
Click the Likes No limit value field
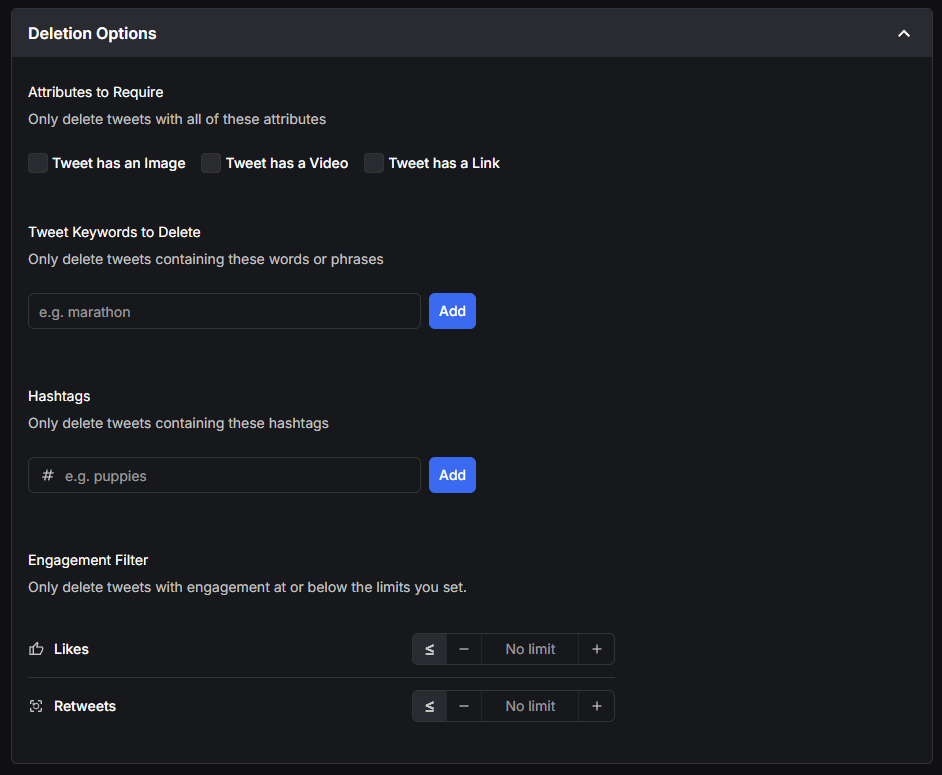[530, 649]
